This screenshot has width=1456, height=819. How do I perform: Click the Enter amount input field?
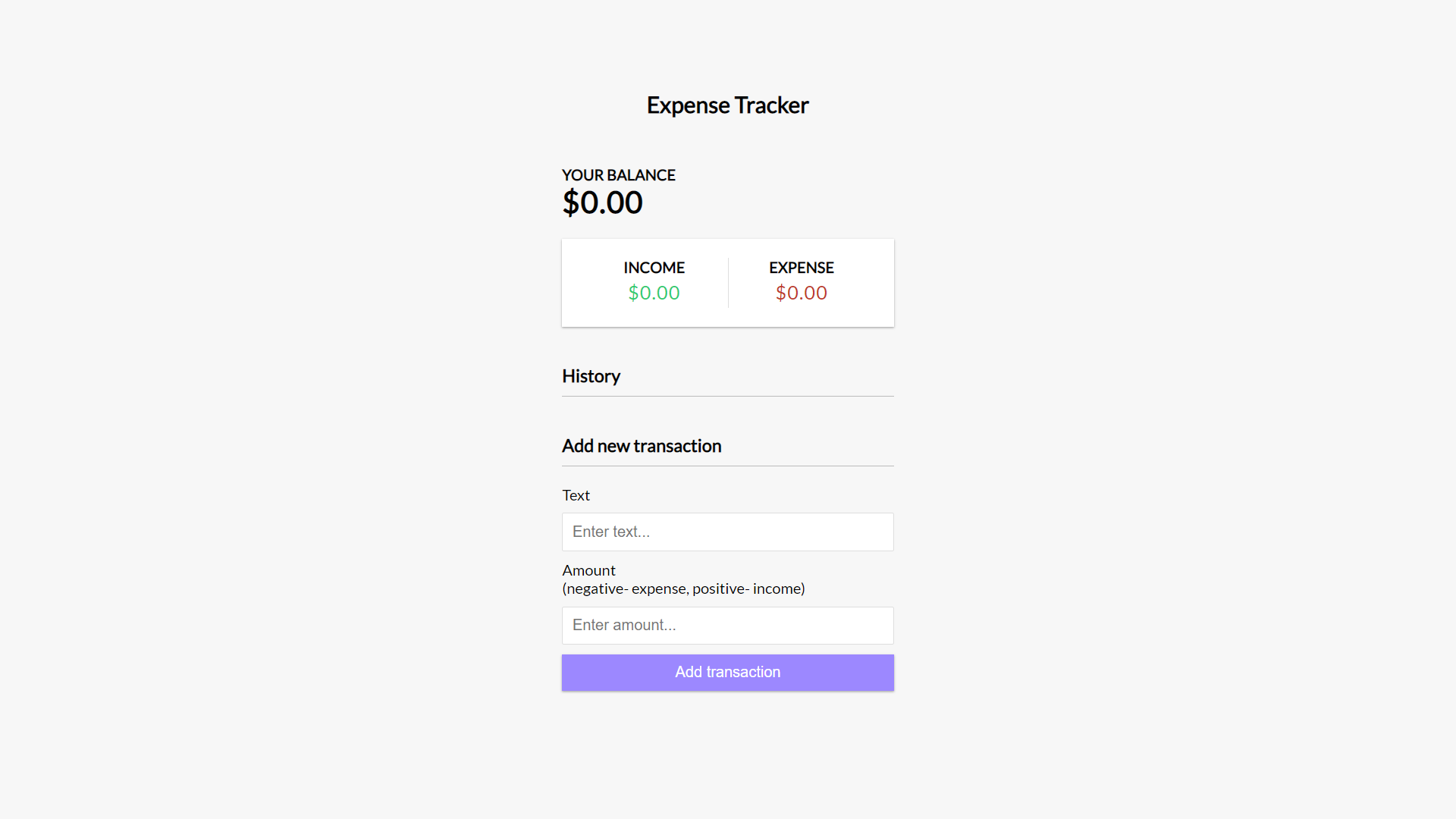(x=727, y=626)
